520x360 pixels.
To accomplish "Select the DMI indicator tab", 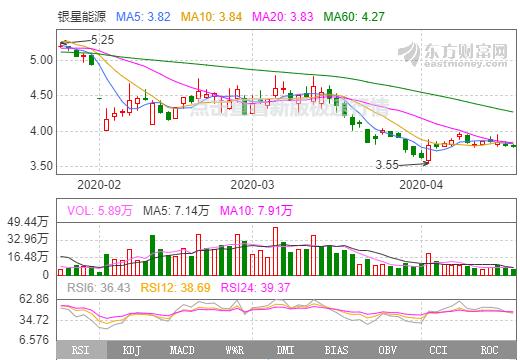I will [x=286, y=350].
